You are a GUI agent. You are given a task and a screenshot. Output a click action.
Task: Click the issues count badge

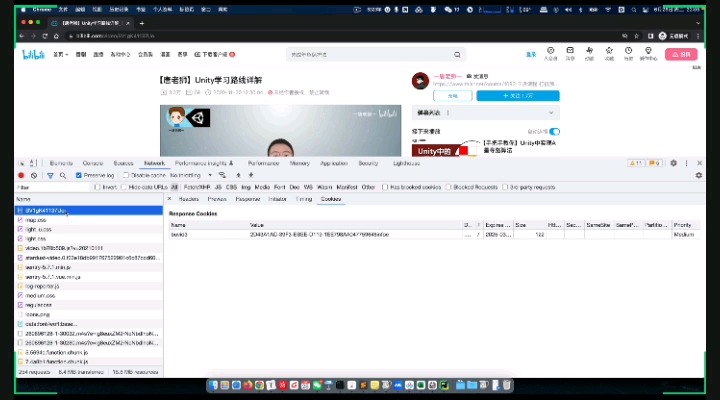(654, 163)
